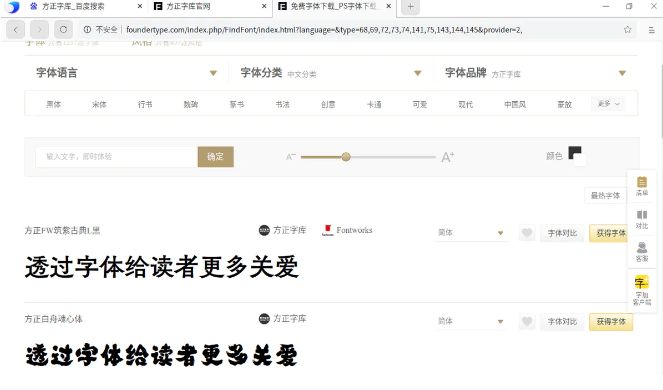Click the 最热字体 sort button
This screenshot has height=390, width=663.
[605, 195]
